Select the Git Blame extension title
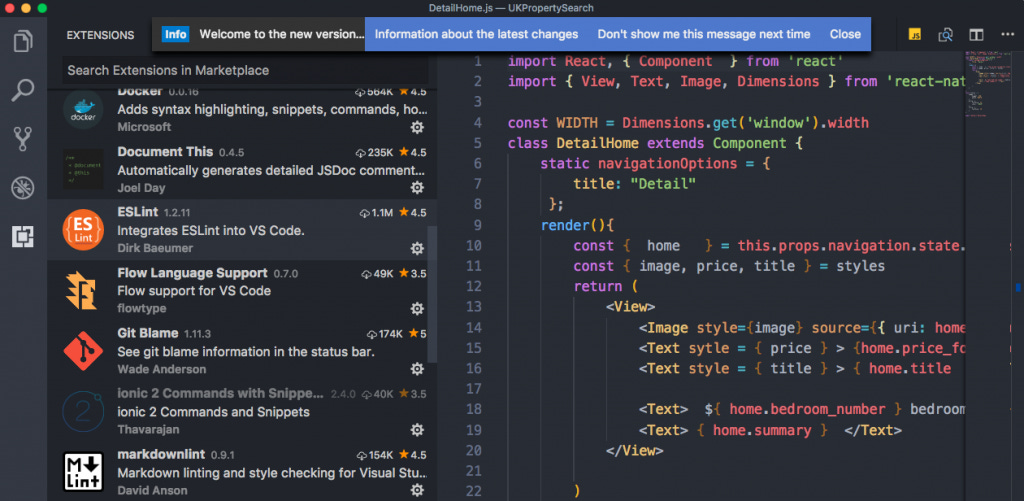Viewport: 1024px width, 501px height. [148, 333]
